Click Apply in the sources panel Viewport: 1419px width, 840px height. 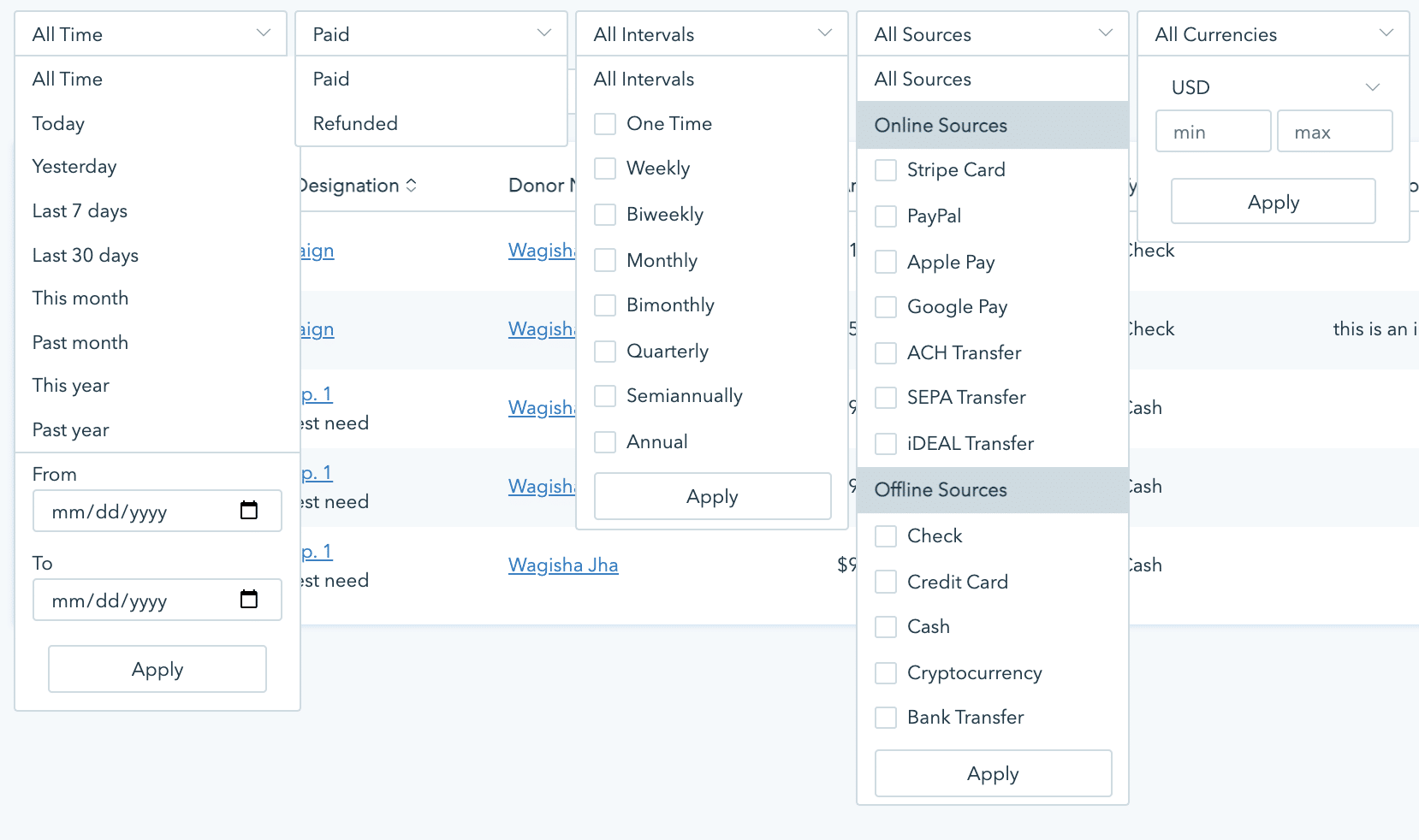[x=992, y=772]
